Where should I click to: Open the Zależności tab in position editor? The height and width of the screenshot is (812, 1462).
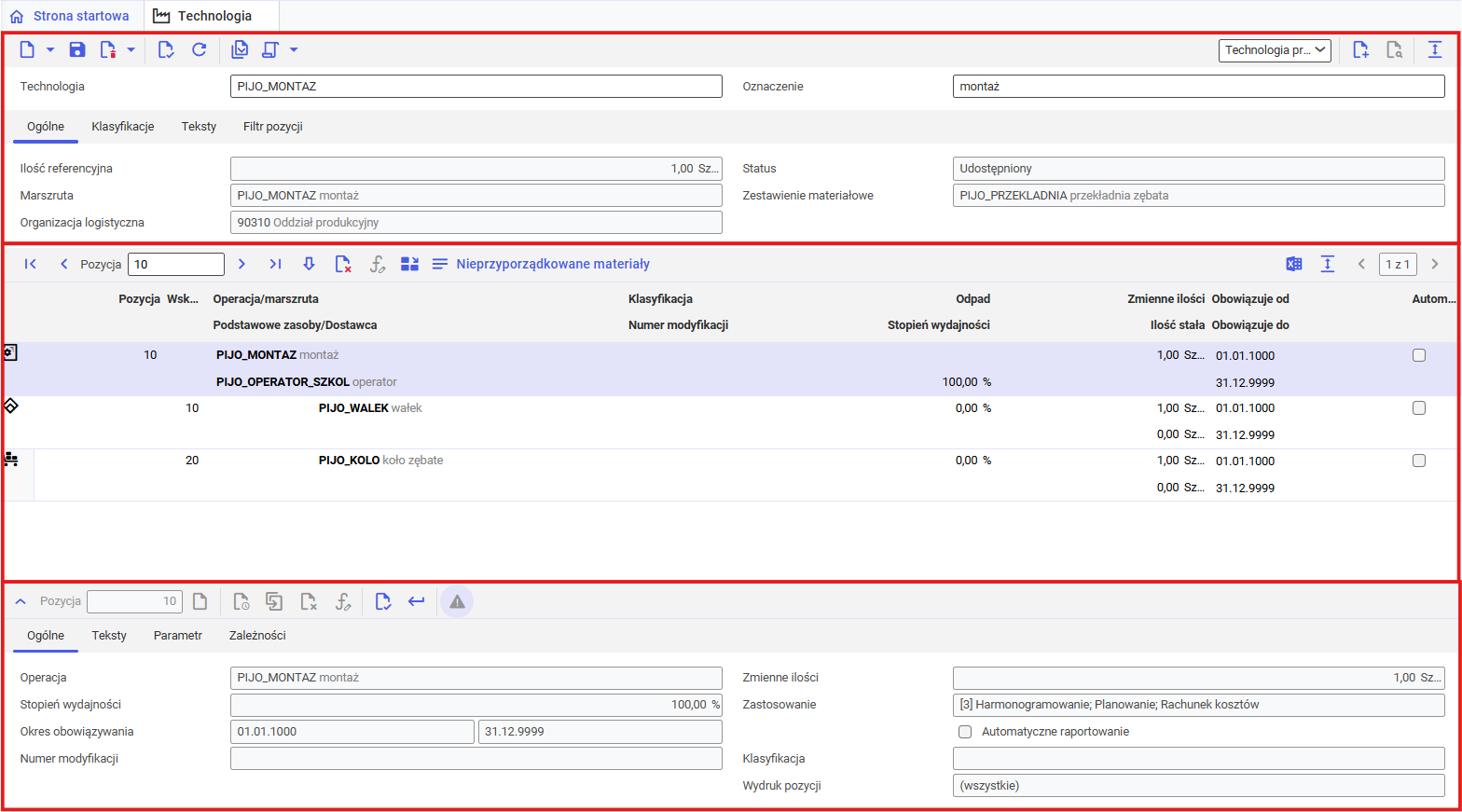257,636
